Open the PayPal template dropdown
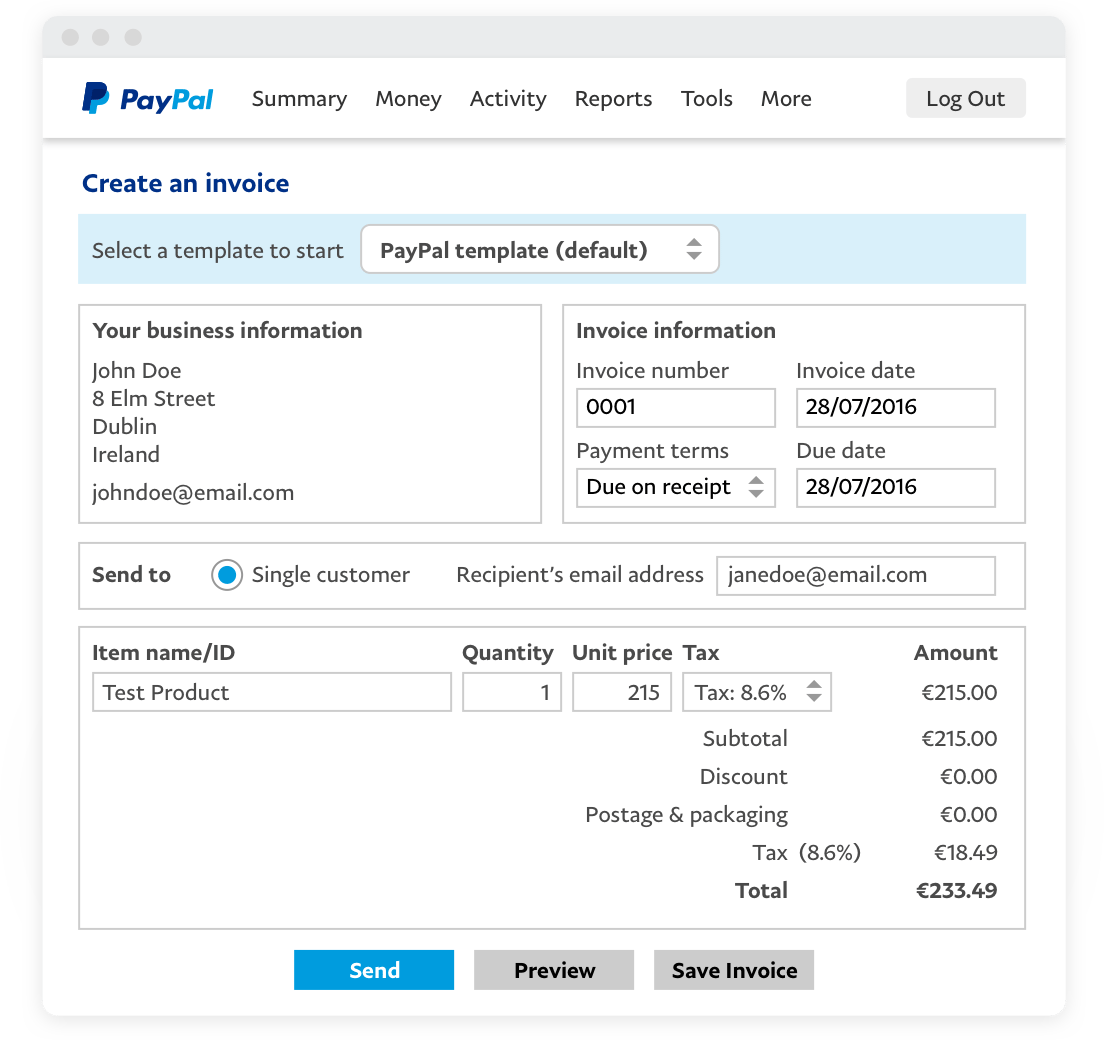1104x1040 pixels. [x=539, y=250]
